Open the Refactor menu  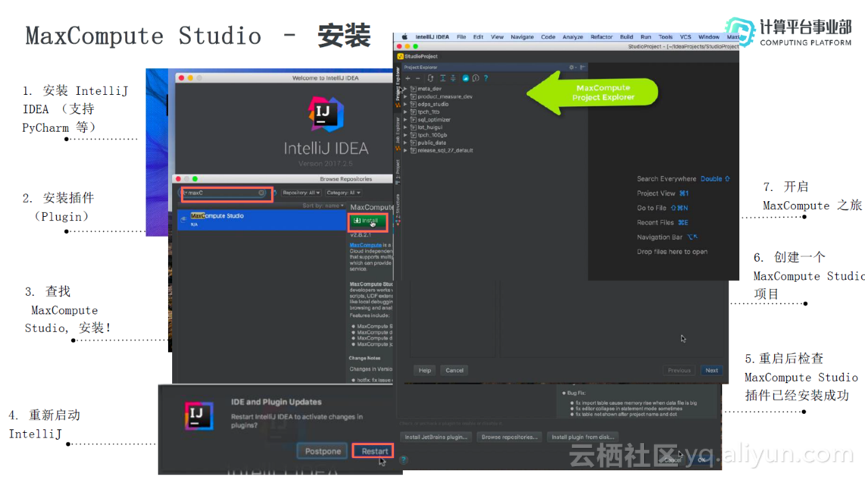[601, 37]
